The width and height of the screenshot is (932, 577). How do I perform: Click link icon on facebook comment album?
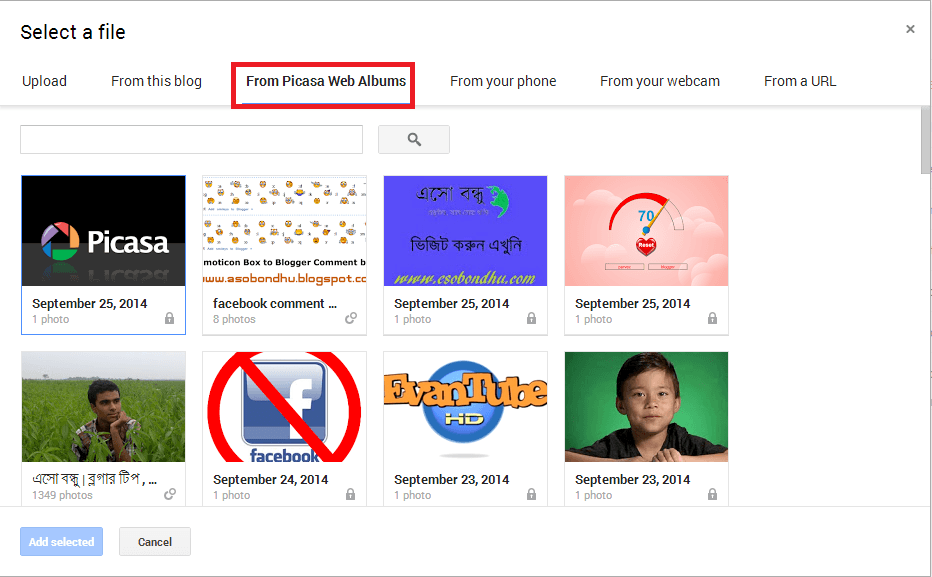(351, 319)
